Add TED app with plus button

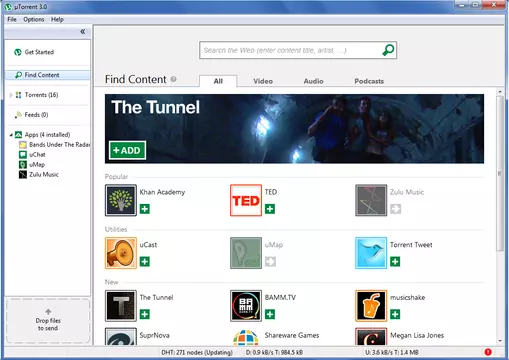[x=270, y=209]
